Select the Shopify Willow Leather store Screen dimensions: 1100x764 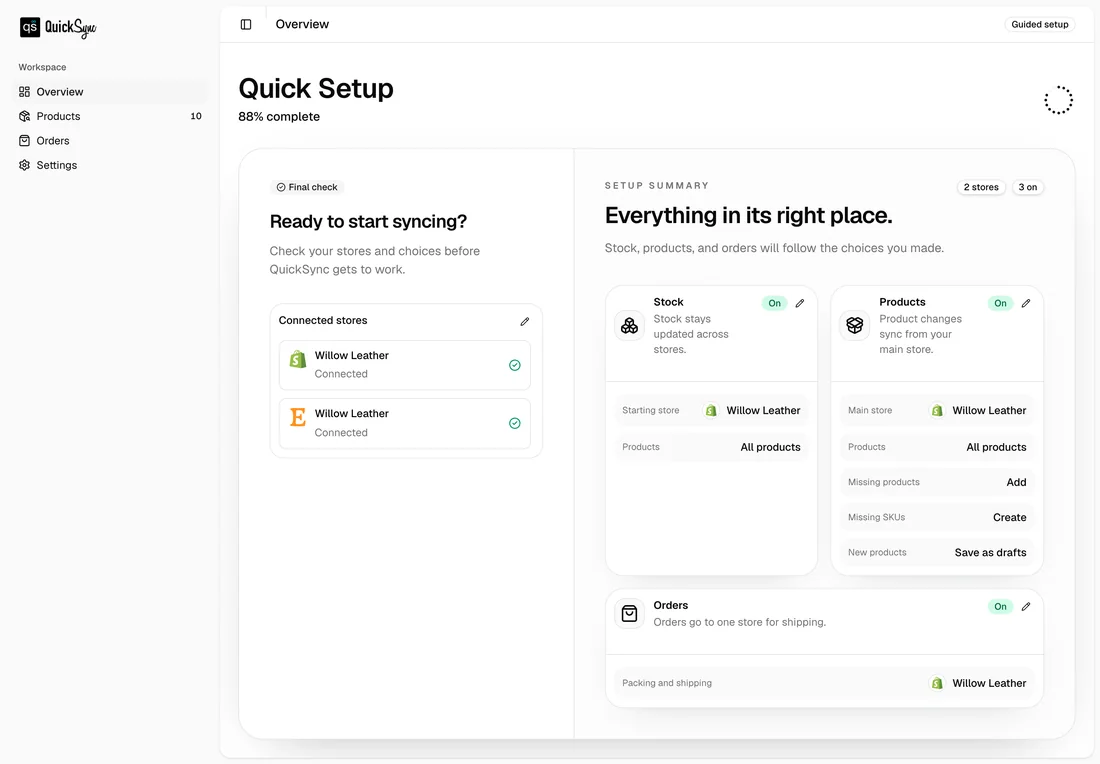pyautogui.click(x=405, y=365)
